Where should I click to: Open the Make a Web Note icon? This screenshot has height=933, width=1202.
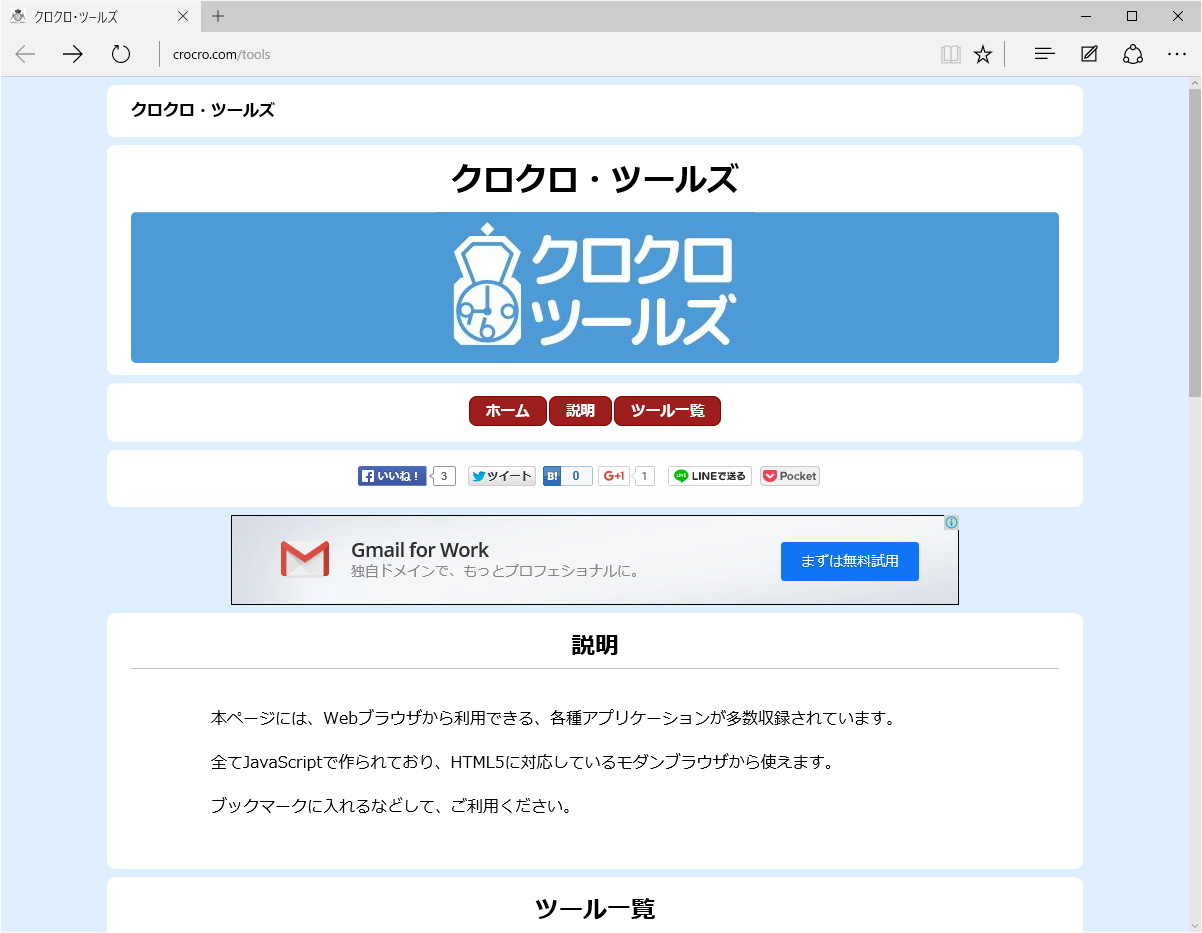[1088, 54]
